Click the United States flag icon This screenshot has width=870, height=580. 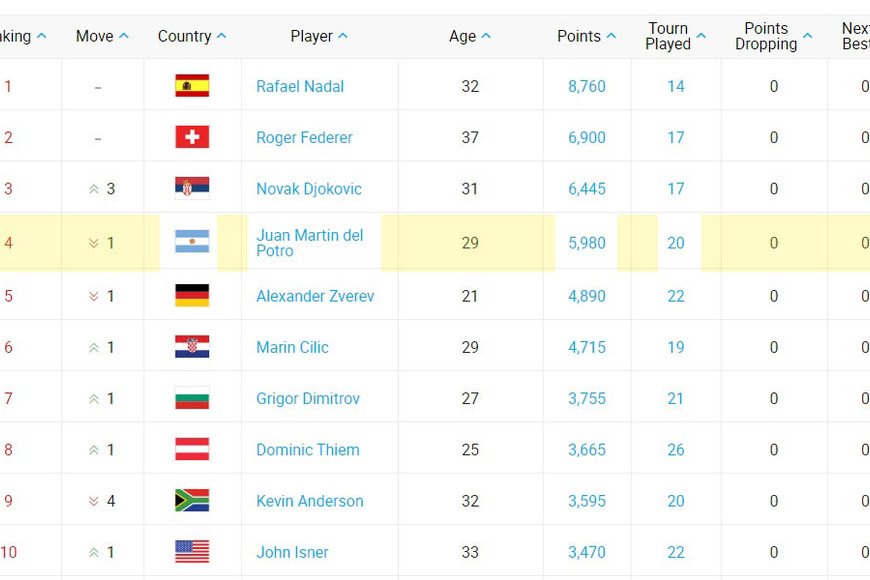[x=192, y=552]
